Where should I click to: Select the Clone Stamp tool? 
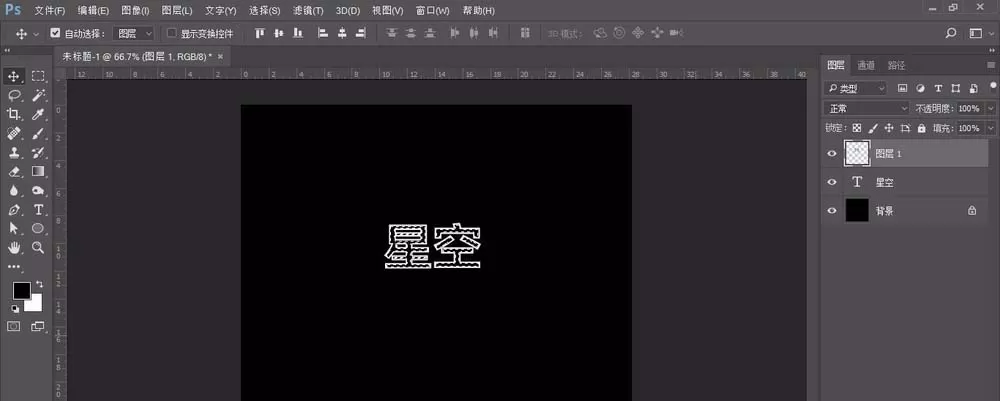[x=13, y=152]
